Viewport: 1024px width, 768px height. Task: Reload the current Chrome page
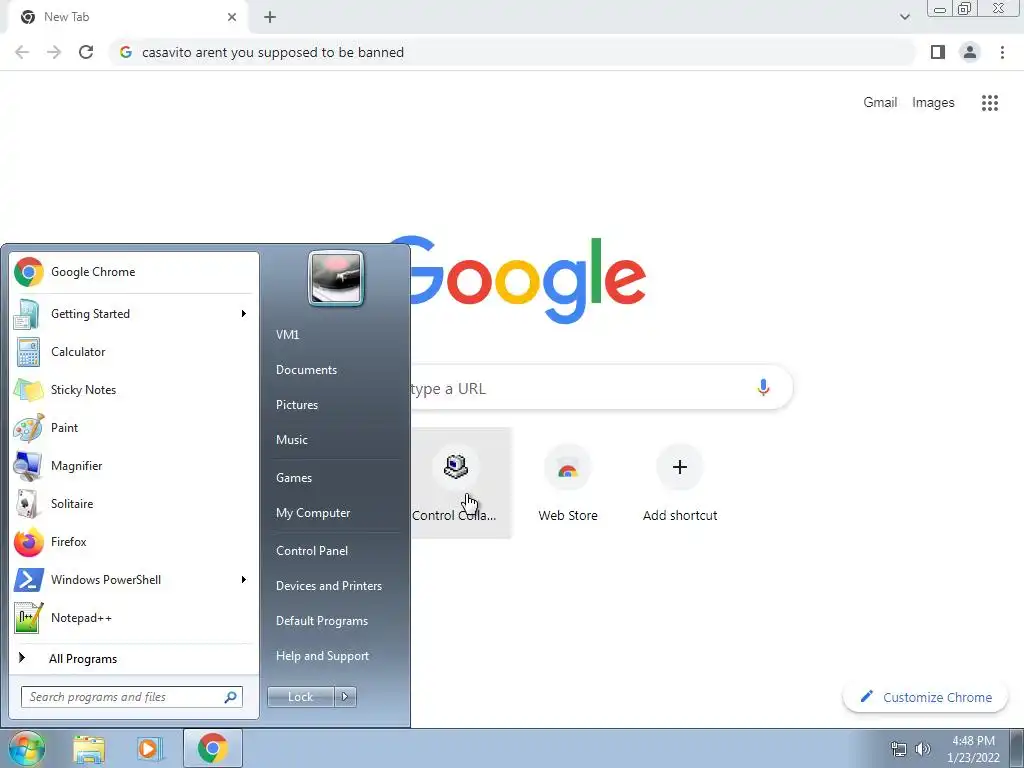point(86,52)
